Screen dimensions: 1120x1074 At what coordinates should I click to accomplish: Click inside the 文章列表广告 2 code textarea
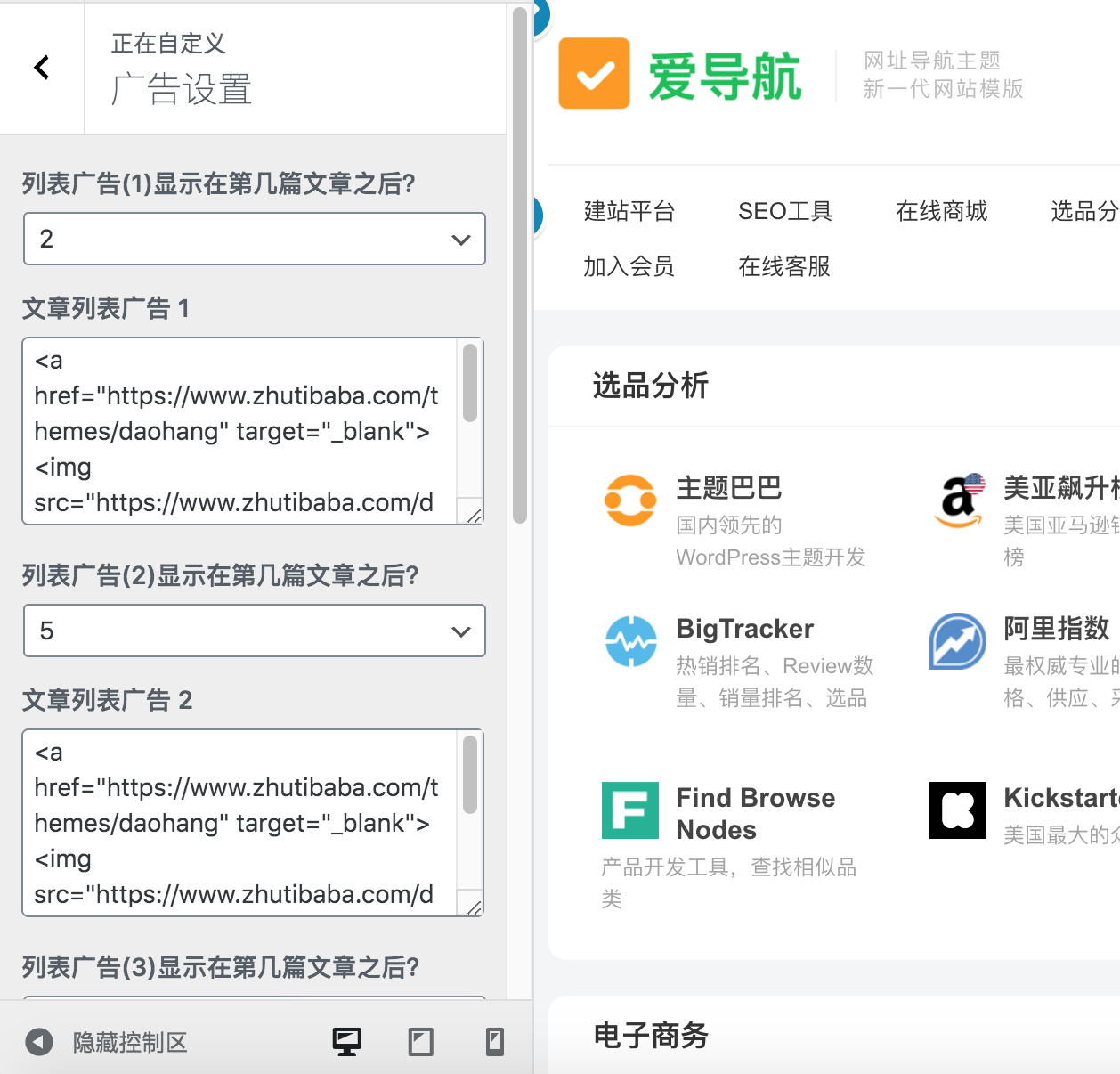pyautogui.click(x=240, y=823)
